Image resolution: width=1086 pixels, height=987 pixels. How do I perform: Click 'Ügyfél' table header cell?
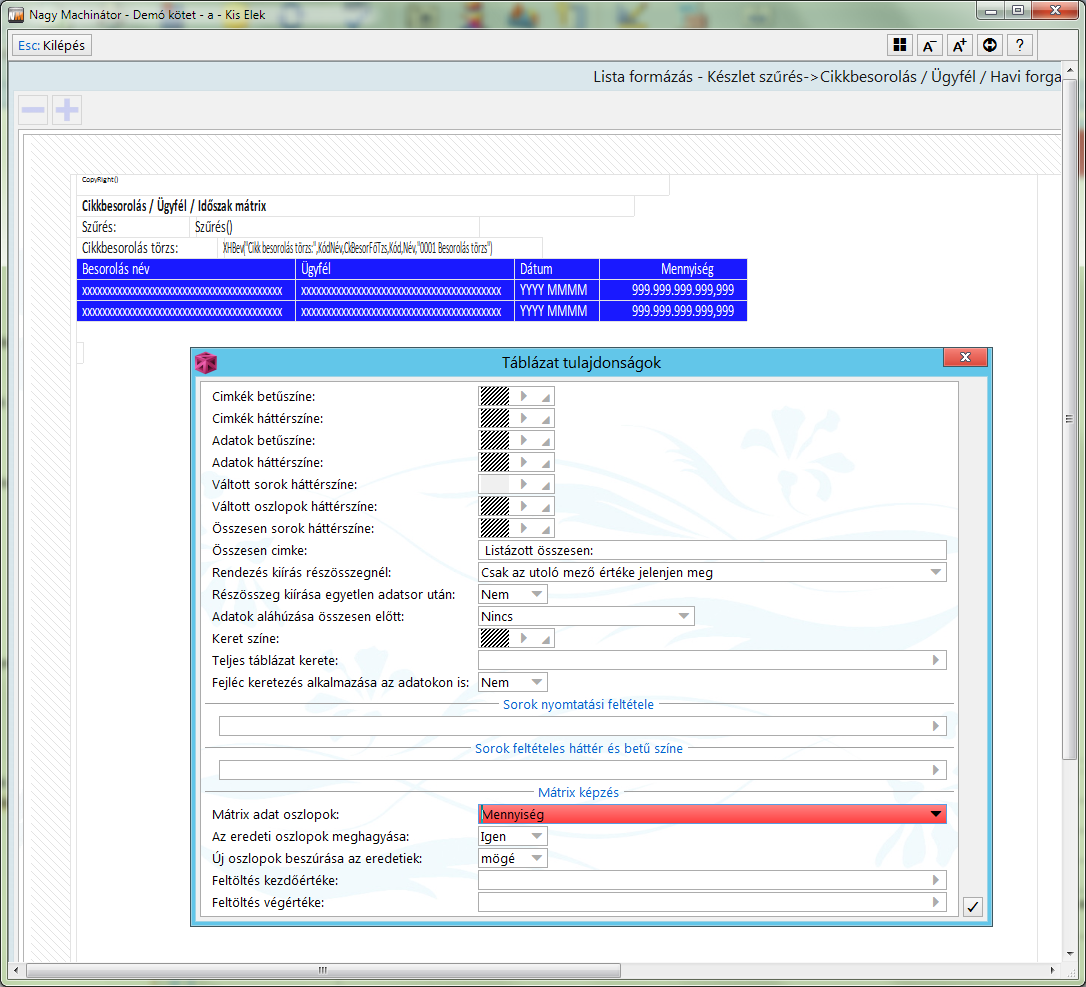(404, 269)
